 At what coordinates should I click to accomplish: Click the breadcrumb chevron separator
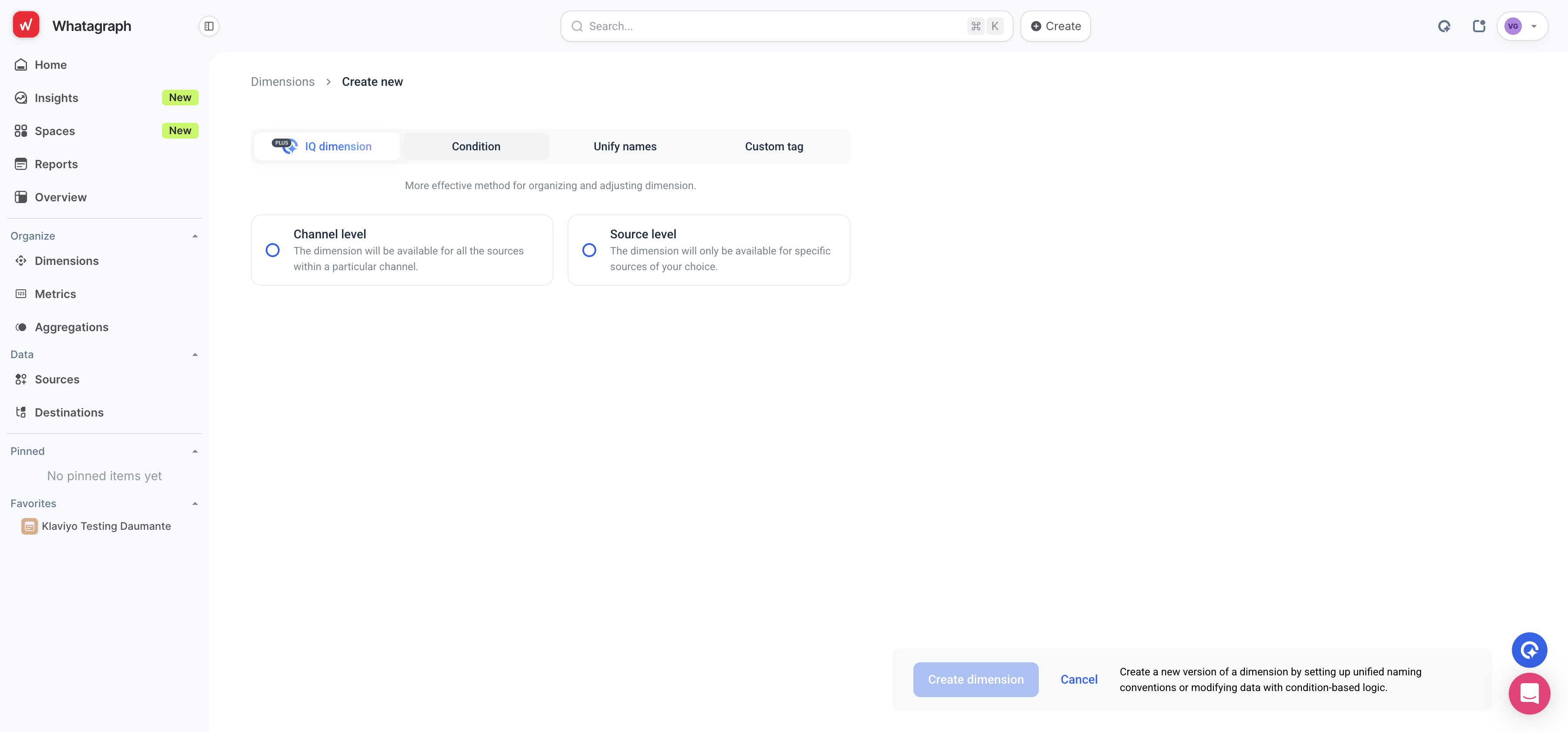(328, 81)
